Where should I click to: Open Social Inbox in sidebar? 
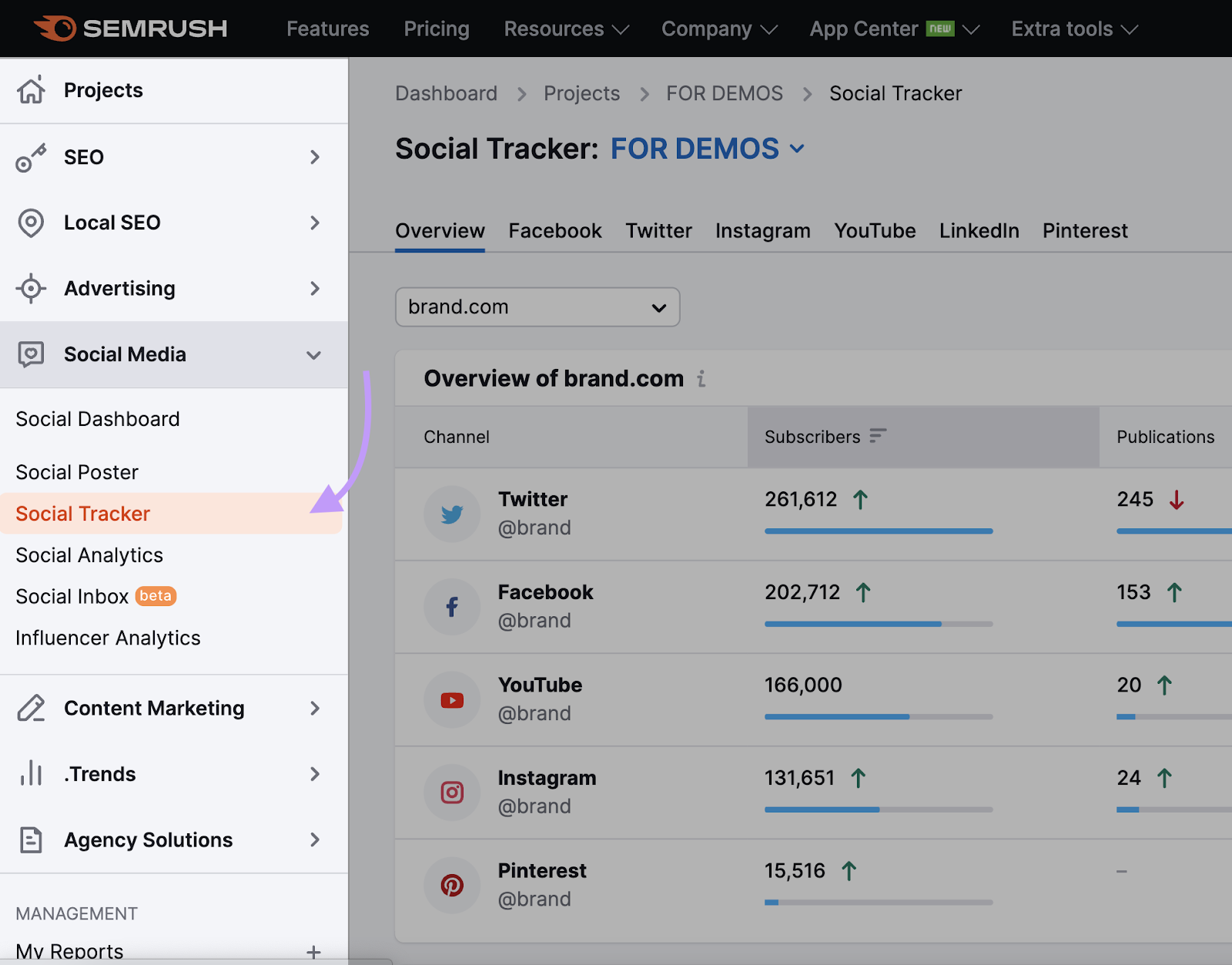[72, 597]
